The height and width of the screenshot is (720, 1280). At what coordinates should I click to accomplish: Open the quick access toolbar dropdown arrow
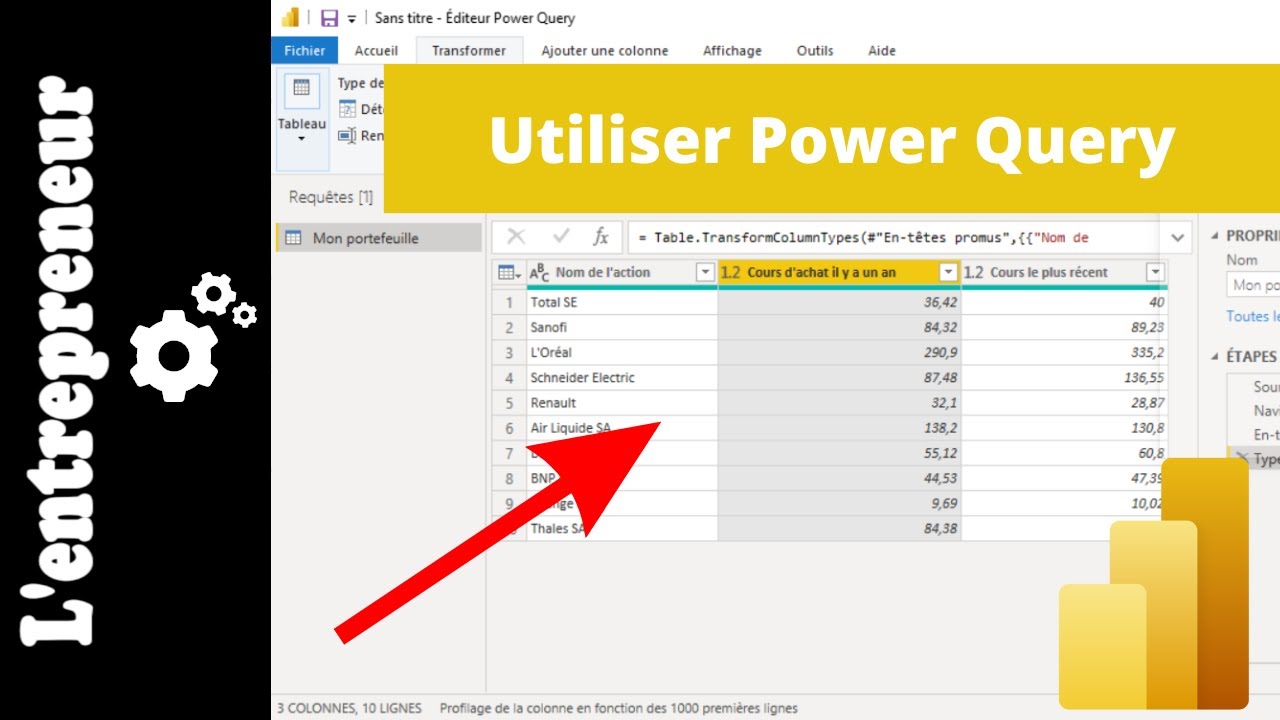tap(351, 19)
